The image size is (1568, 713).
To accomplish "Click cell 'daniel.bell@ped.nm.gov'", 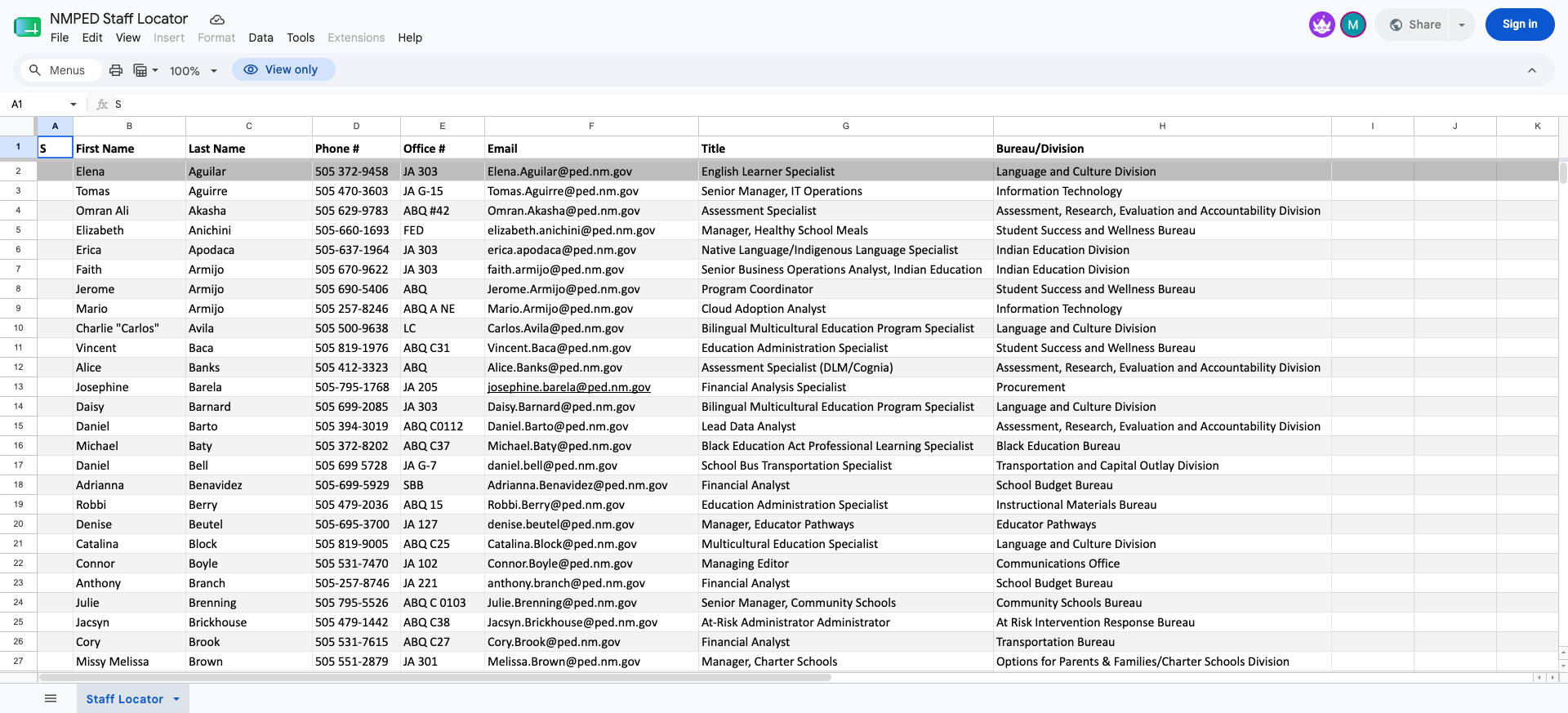I will click(x=591, y=466).
